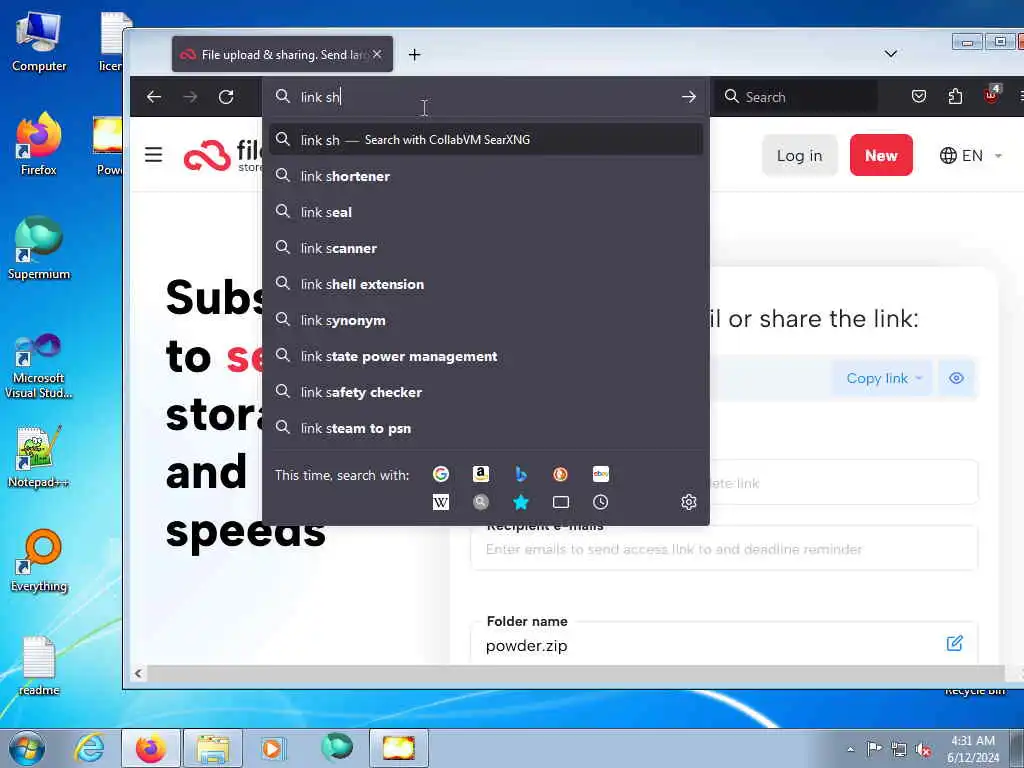The image size is (1024, 768).
Task: Choose 'Search with CollabVM SearXNG' row
Action: tap(486, 139)
